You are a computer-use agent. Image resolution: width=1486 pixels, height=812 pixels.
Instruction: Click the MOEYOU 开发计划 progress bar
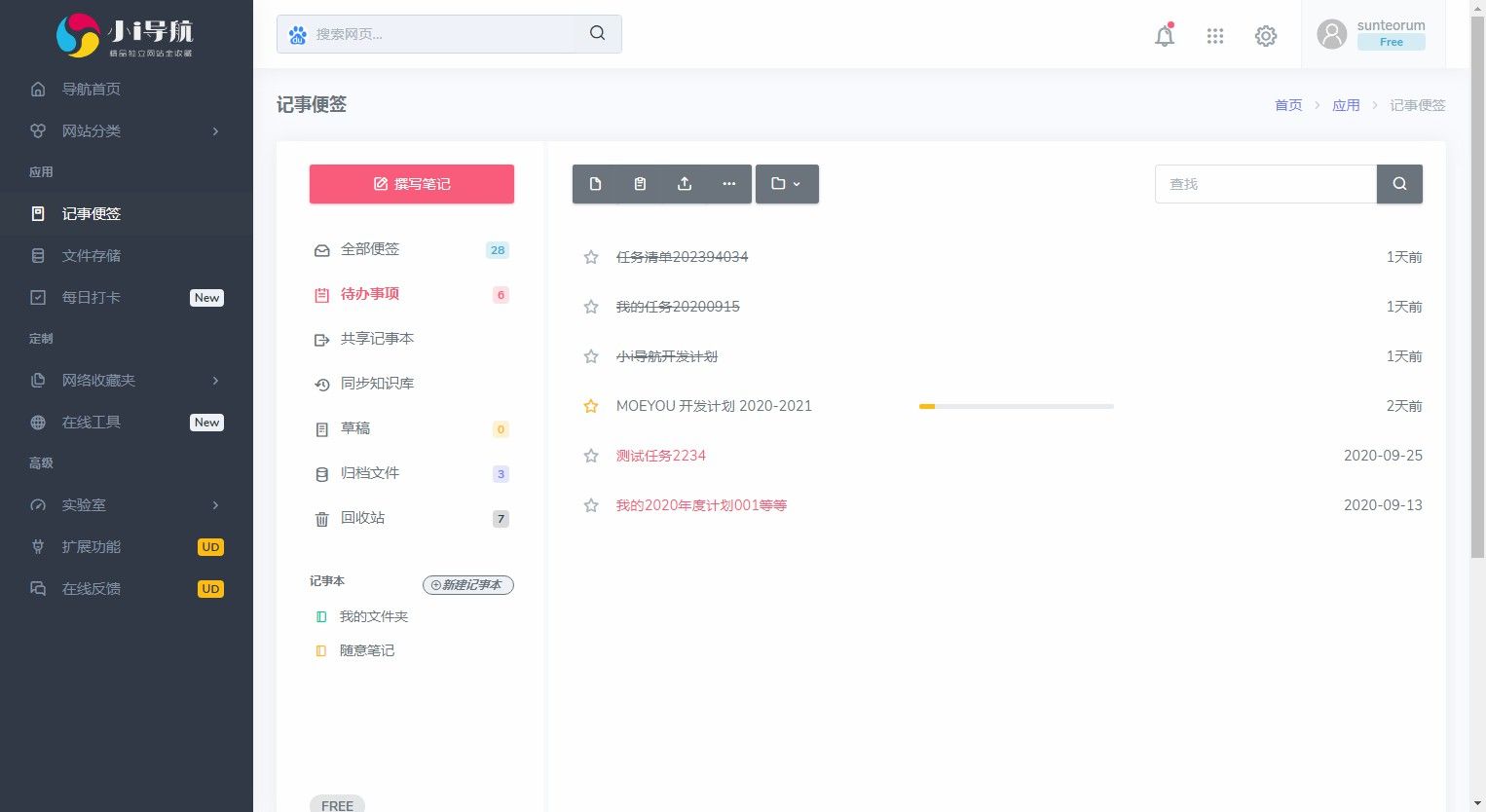[1016, 406]
